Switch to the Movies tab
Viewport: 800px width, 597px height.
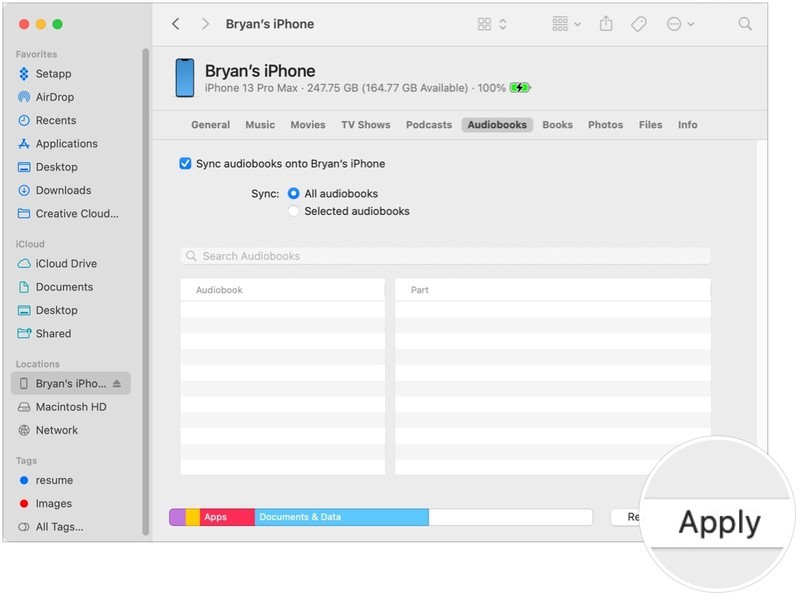(x=308, y=125)
